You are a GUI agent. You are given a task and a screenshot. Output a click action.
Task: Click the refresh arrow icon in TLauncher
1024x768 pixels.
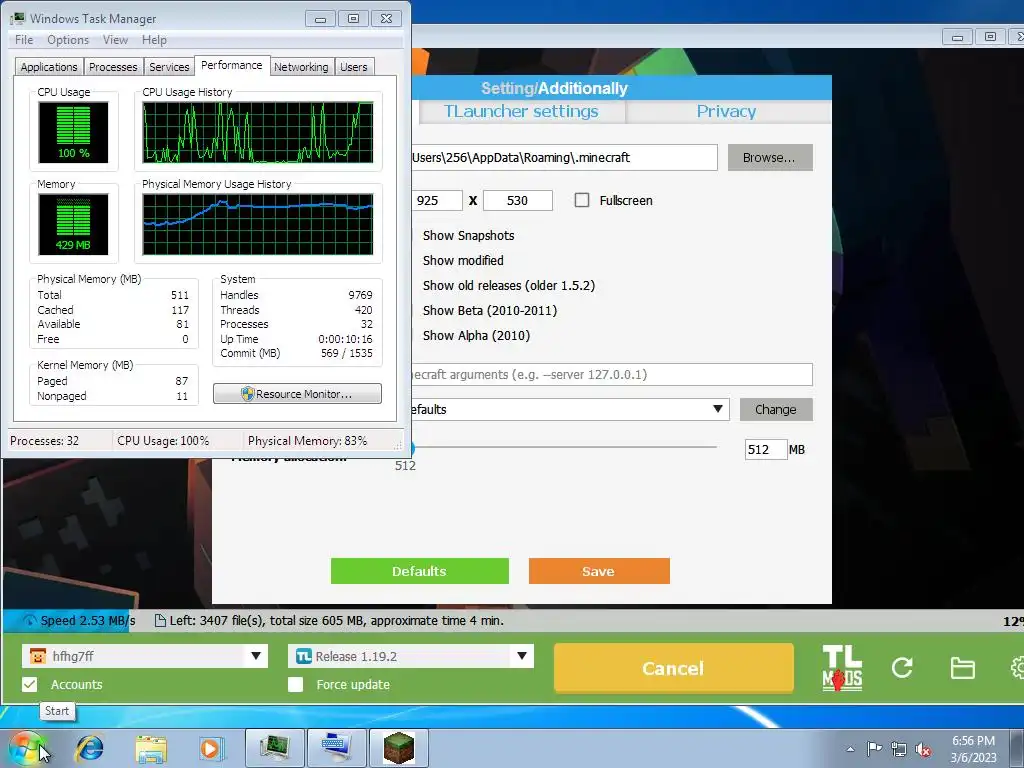[902, 667]
